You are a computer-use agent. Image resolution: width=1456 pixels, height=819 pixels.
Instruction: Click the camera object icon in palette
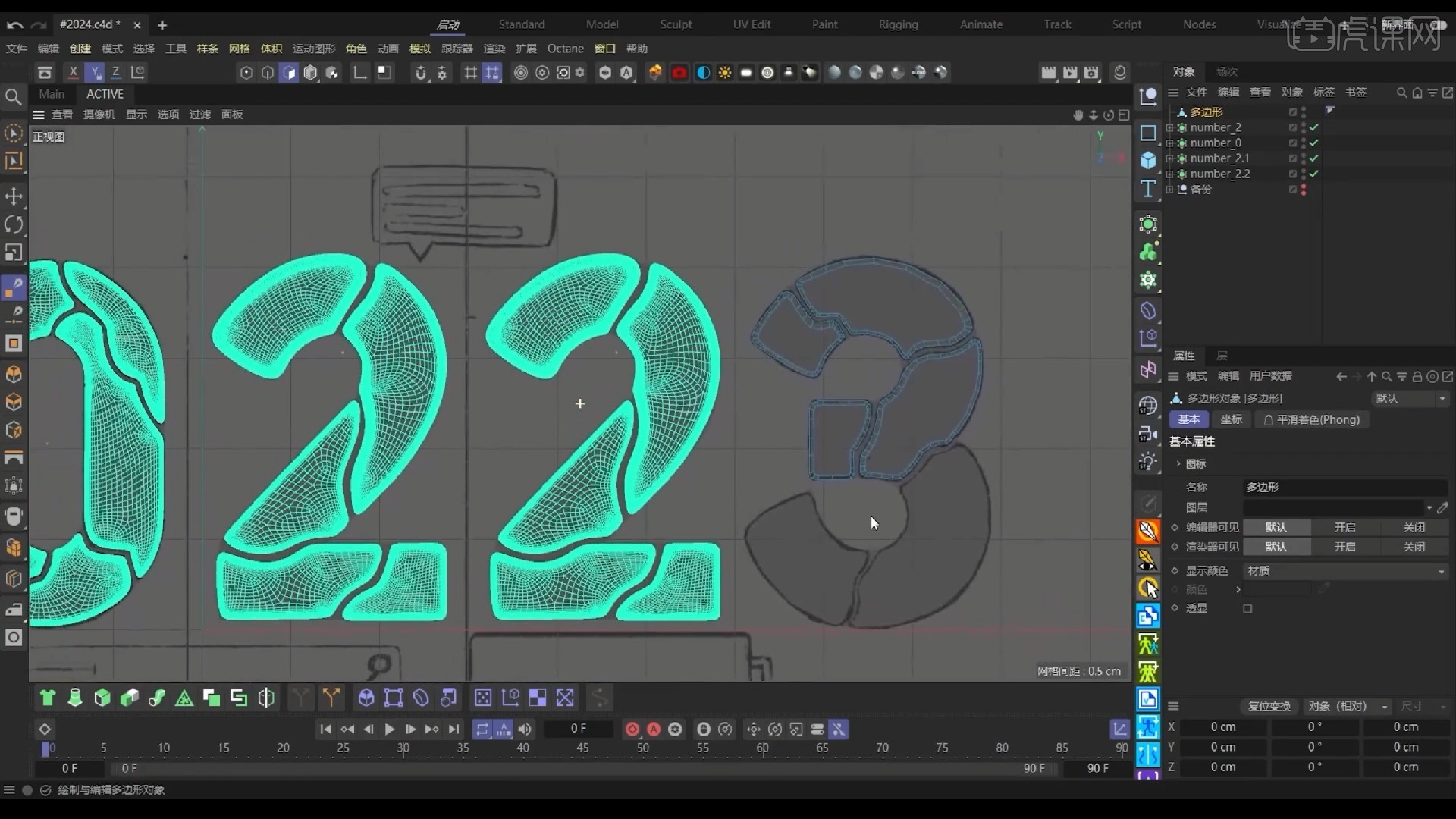click(1148, 434)
